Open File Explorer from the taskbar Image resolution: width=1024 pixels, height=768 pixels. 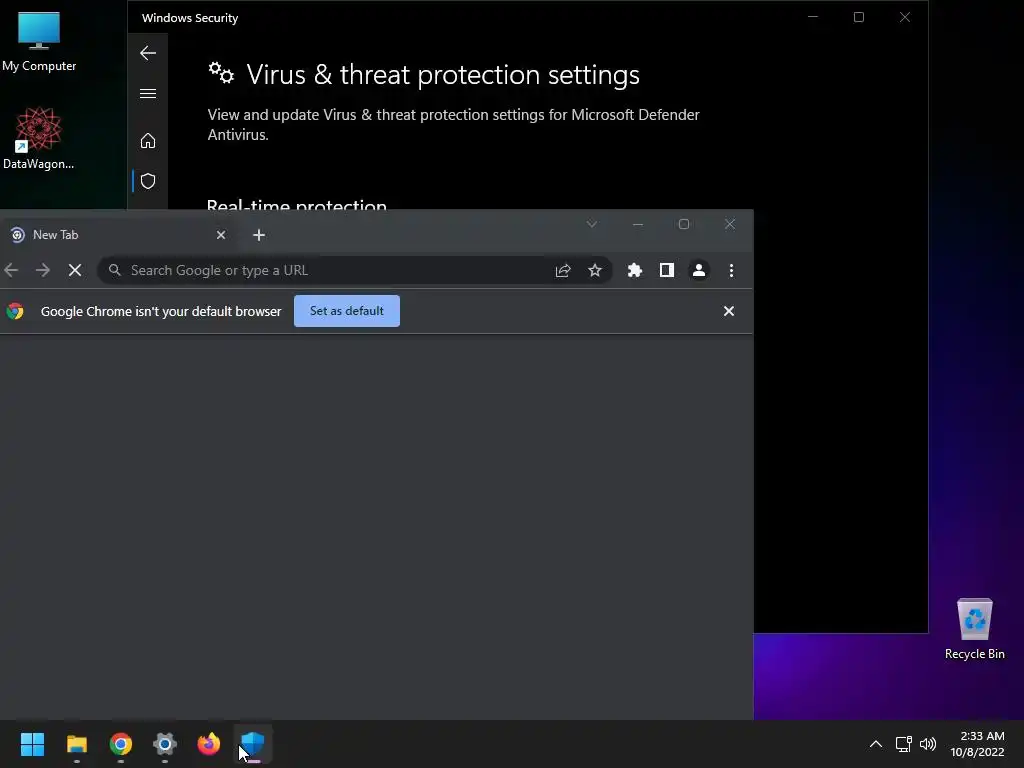click(76, 744)
